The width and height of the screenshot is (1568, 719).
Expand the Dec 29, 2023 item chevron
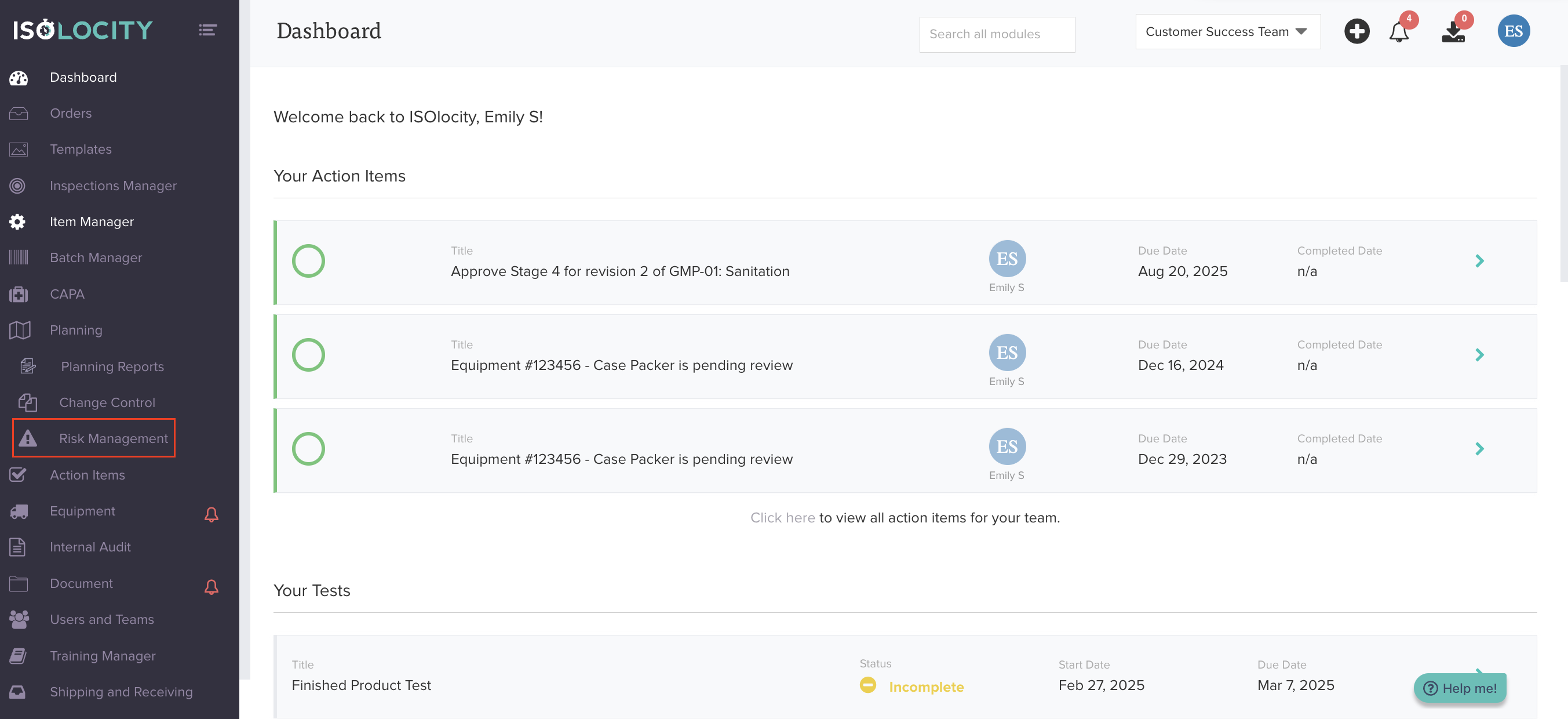pyautogui.click(x=1479, y=449)
